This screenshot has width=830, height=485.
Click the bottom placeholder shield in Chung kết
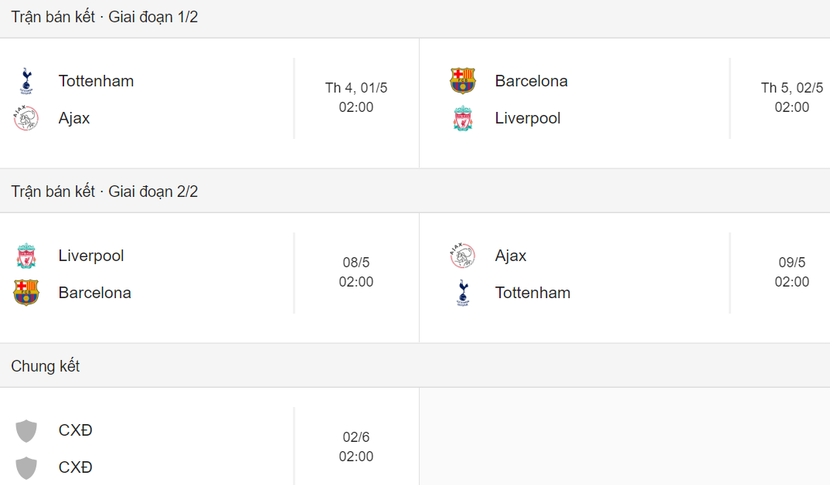point(26,468)
